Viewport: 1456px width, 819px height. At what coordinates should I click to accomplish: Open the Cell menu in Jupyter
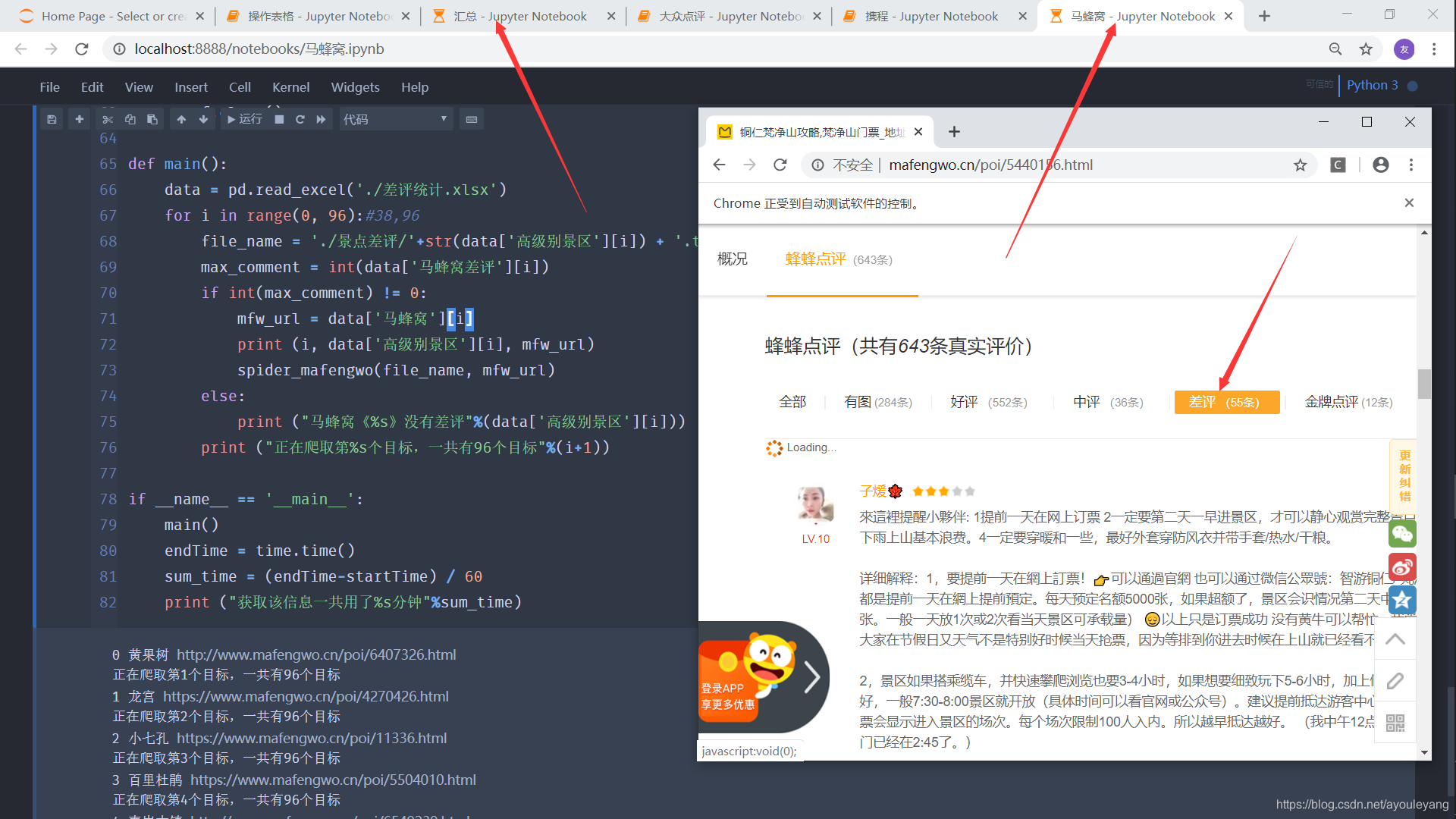point(240,87)
